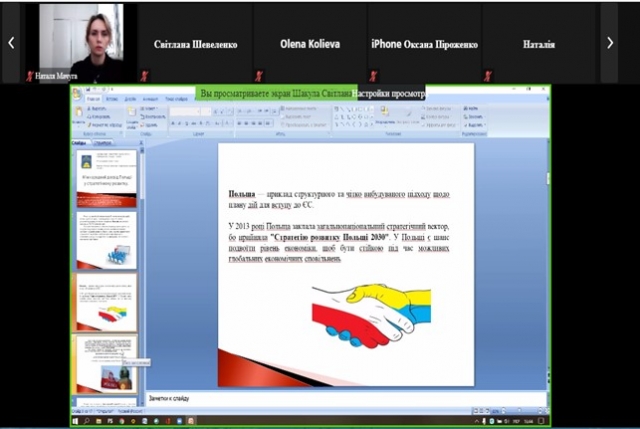Open the Показ слайдов ribbon tab
This screenshot has height=429, width=640.
pos(176,99)
